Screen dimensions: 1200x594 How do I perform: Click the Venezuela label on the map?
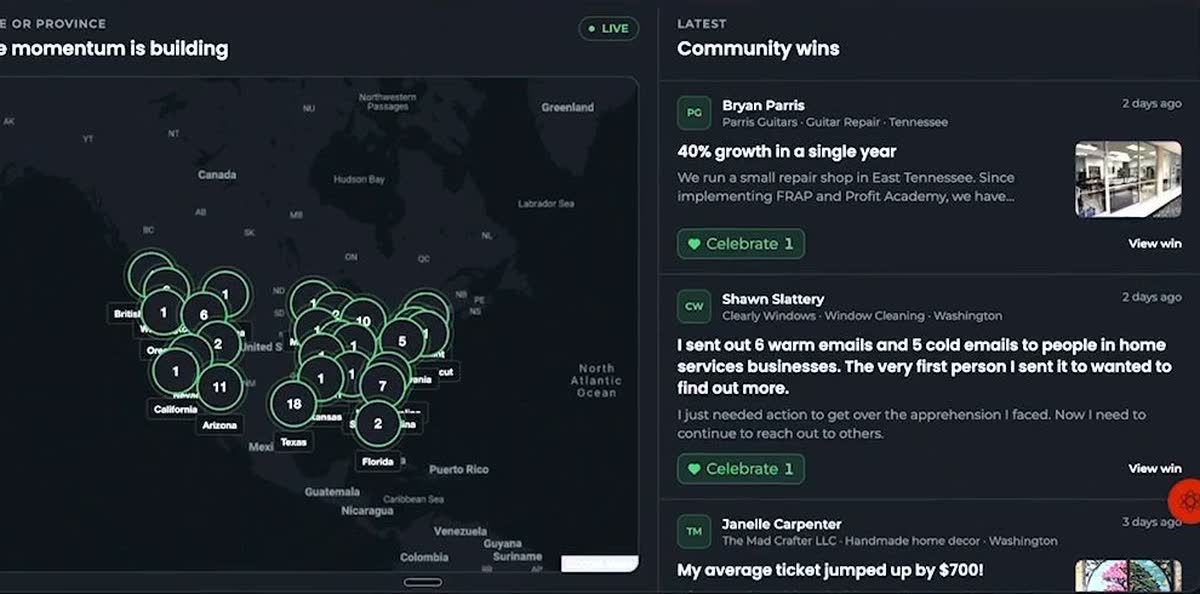coord(460,531)
